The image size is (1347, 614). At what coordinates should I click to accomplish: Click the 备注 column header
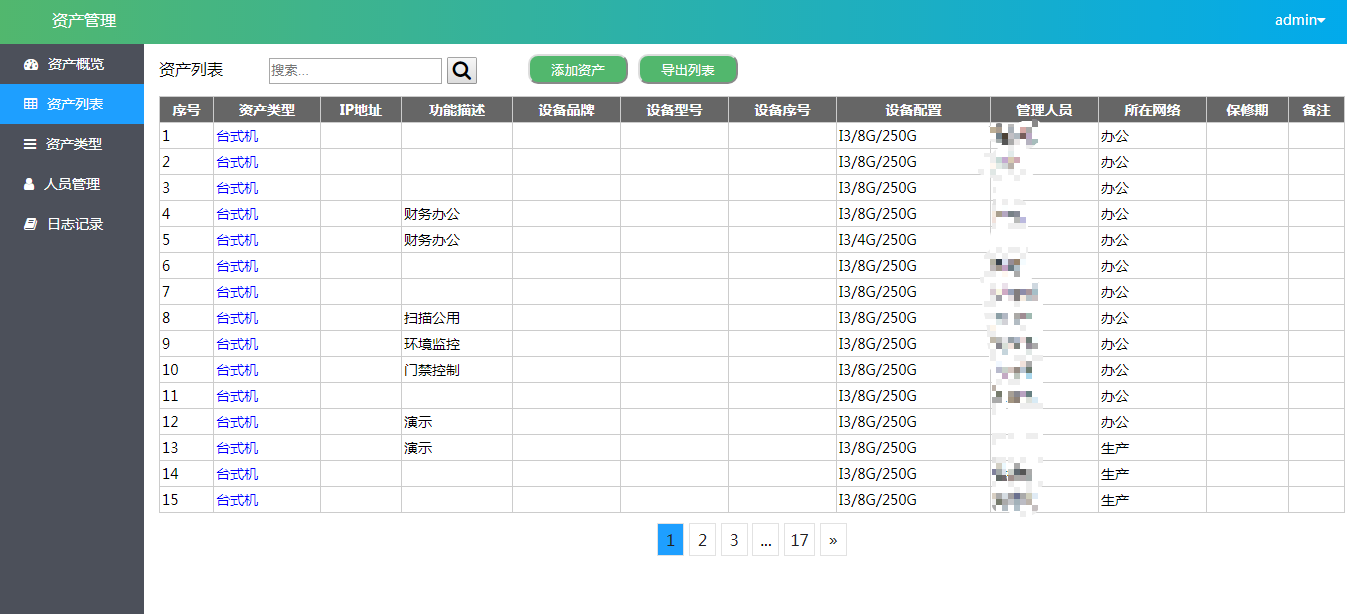click(x=1316, y=110)
